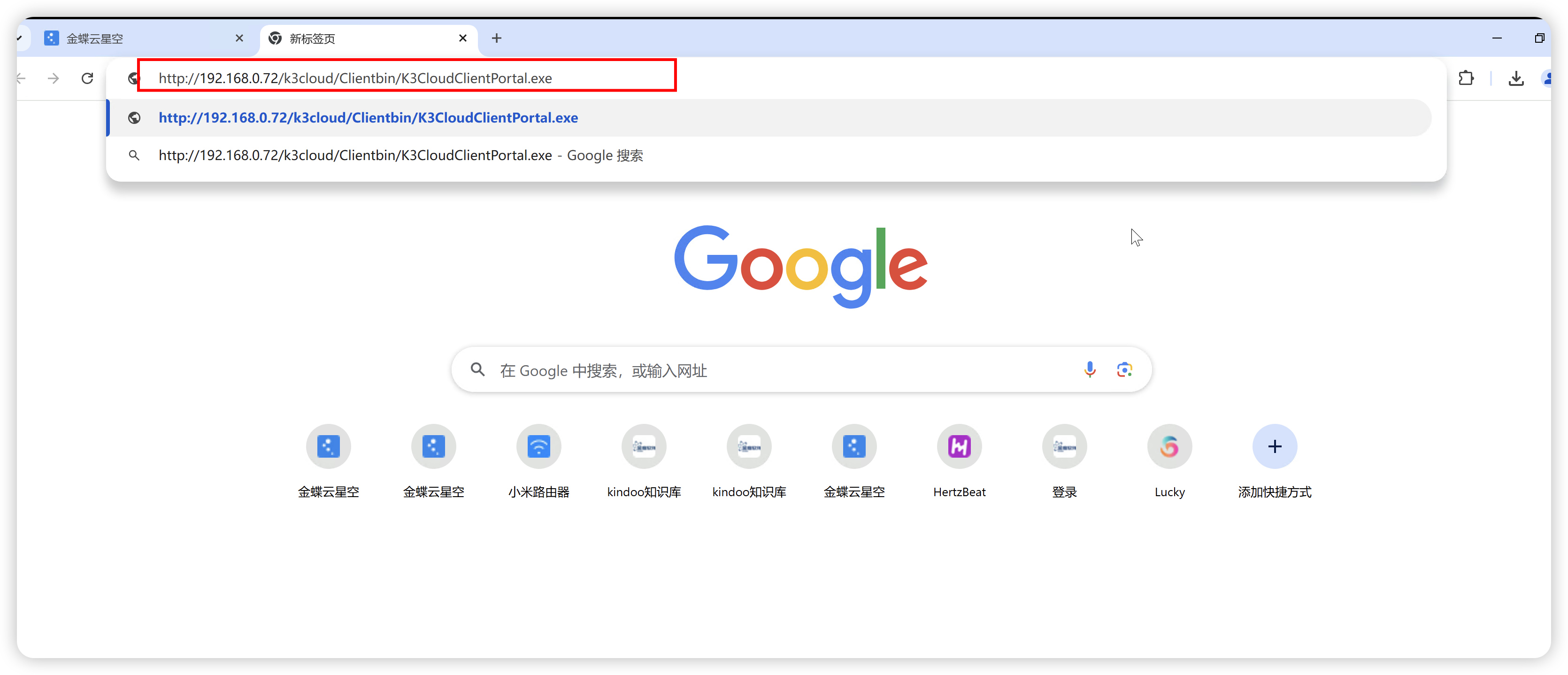Screen dimensions: 1568x675
Task: Click the back navigation arrow
Action: 21,78
